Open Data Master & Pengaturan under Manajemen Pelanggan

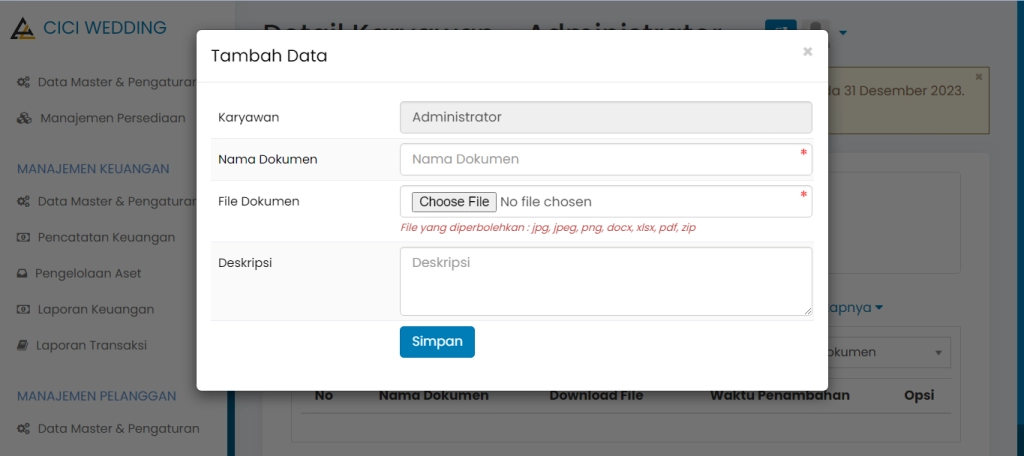(x=118, y=429)
